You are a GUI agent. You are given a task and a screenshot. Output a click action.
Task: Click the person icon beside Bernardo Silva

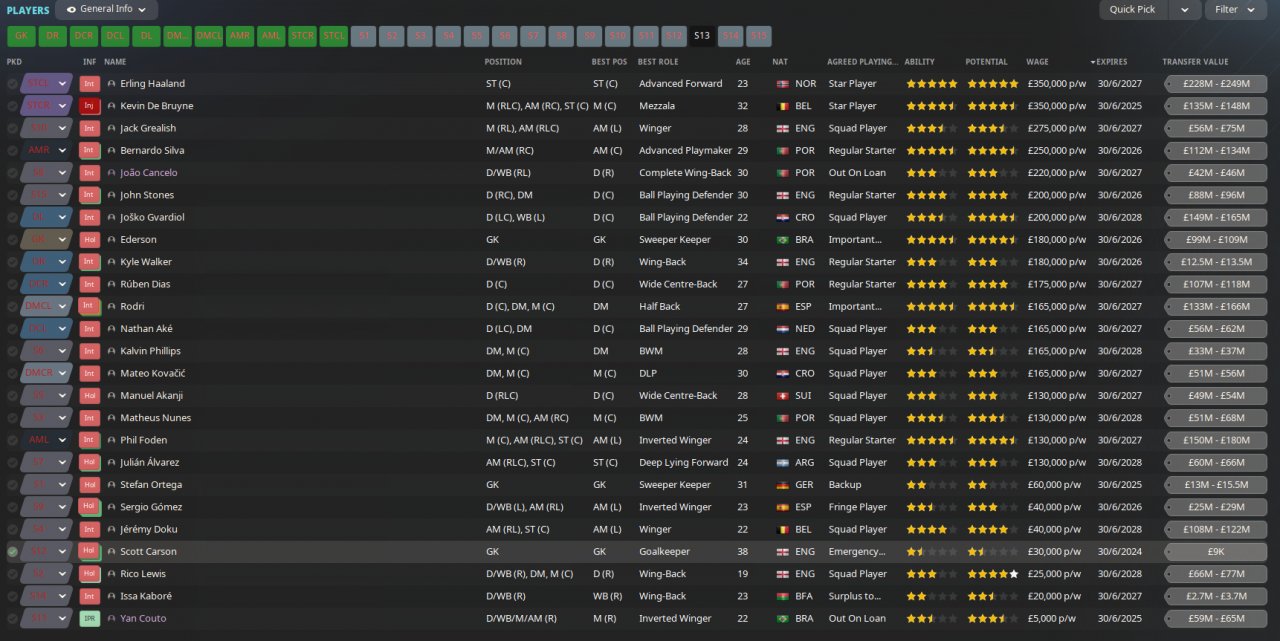112,151
